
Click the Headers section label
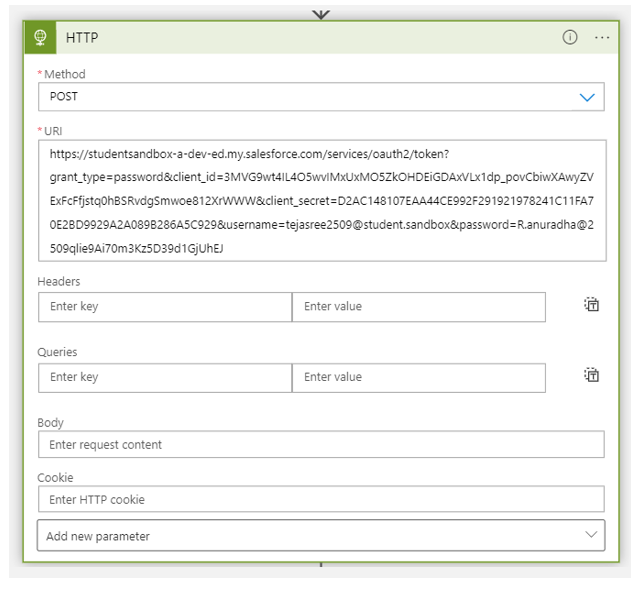(59, 282)
